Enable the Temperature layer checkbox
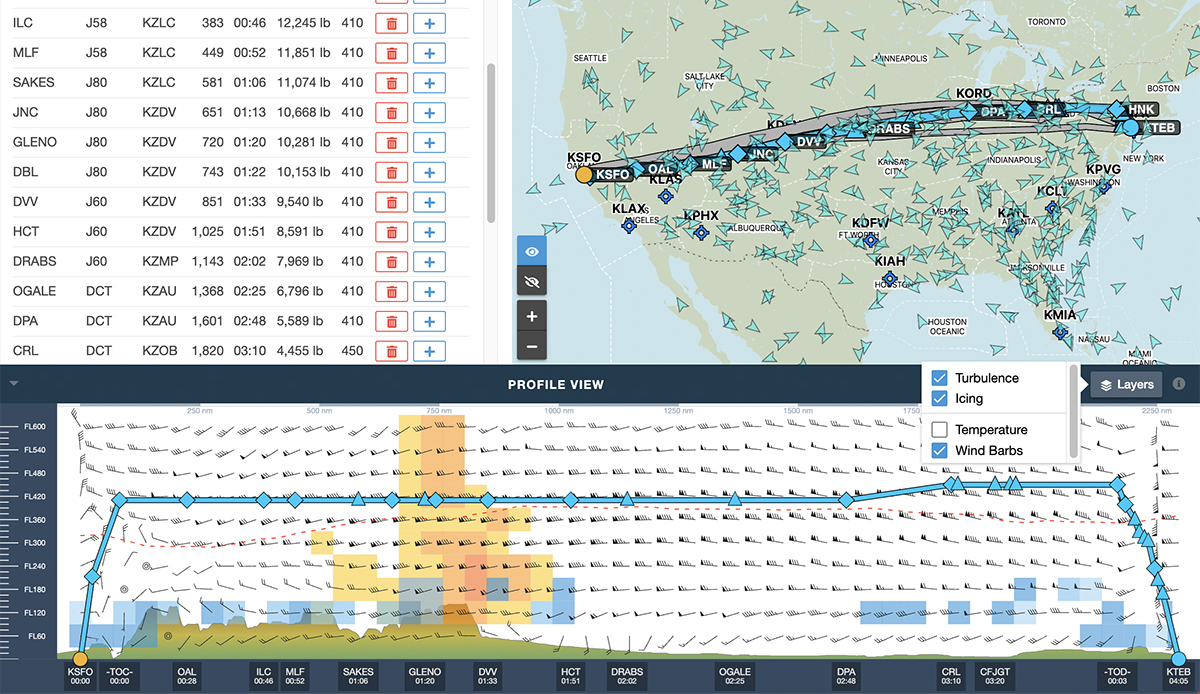 click(939, 430)
